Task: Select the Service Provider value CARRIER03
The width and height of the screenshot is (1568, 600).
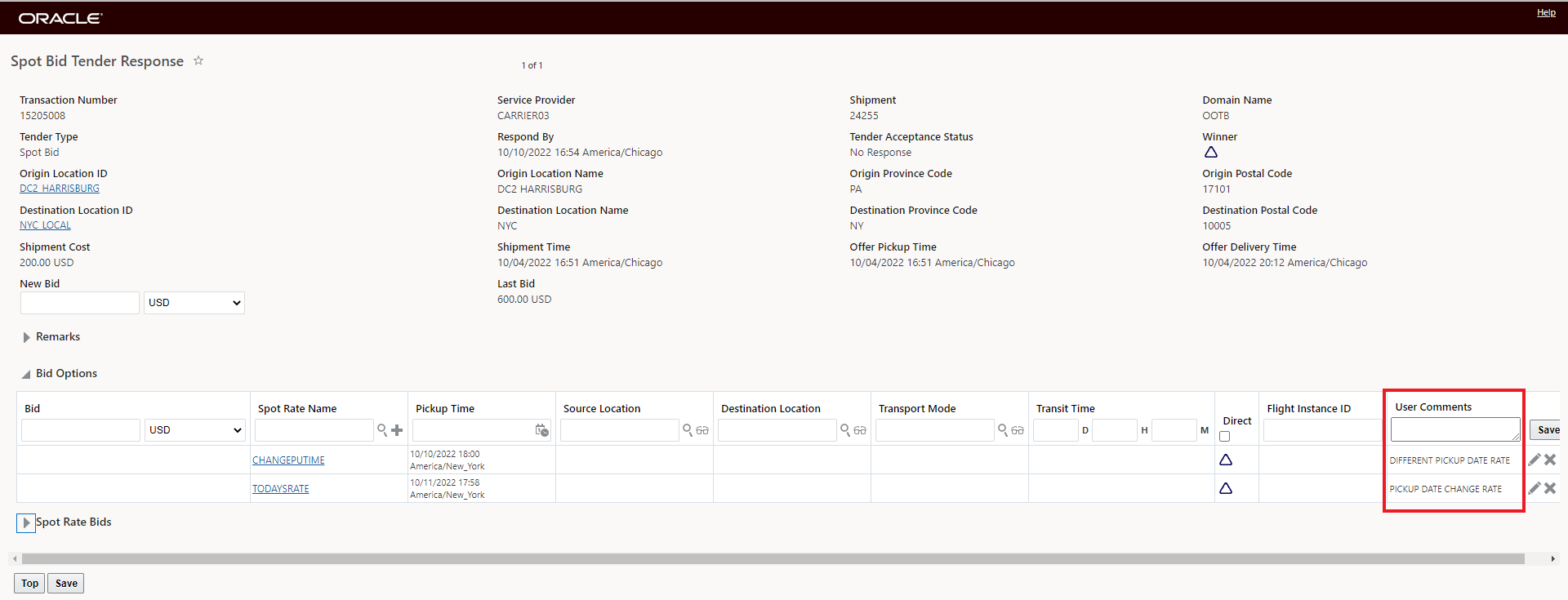Action: point(523,116)
